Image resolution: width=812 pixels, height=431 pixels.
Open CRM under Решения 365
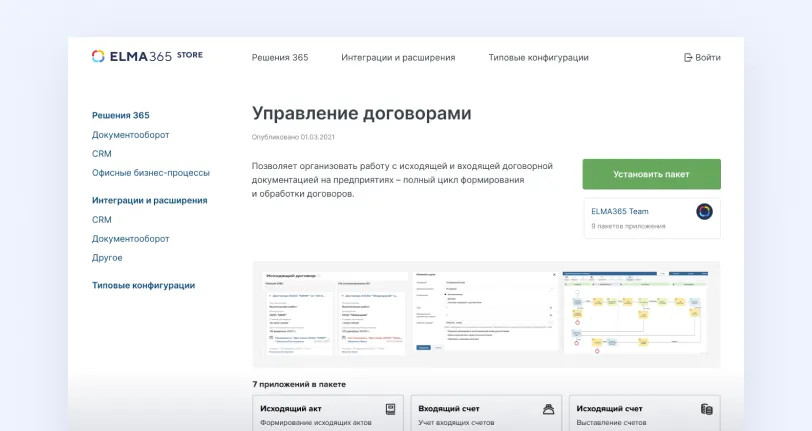click(x=102, y=154)
